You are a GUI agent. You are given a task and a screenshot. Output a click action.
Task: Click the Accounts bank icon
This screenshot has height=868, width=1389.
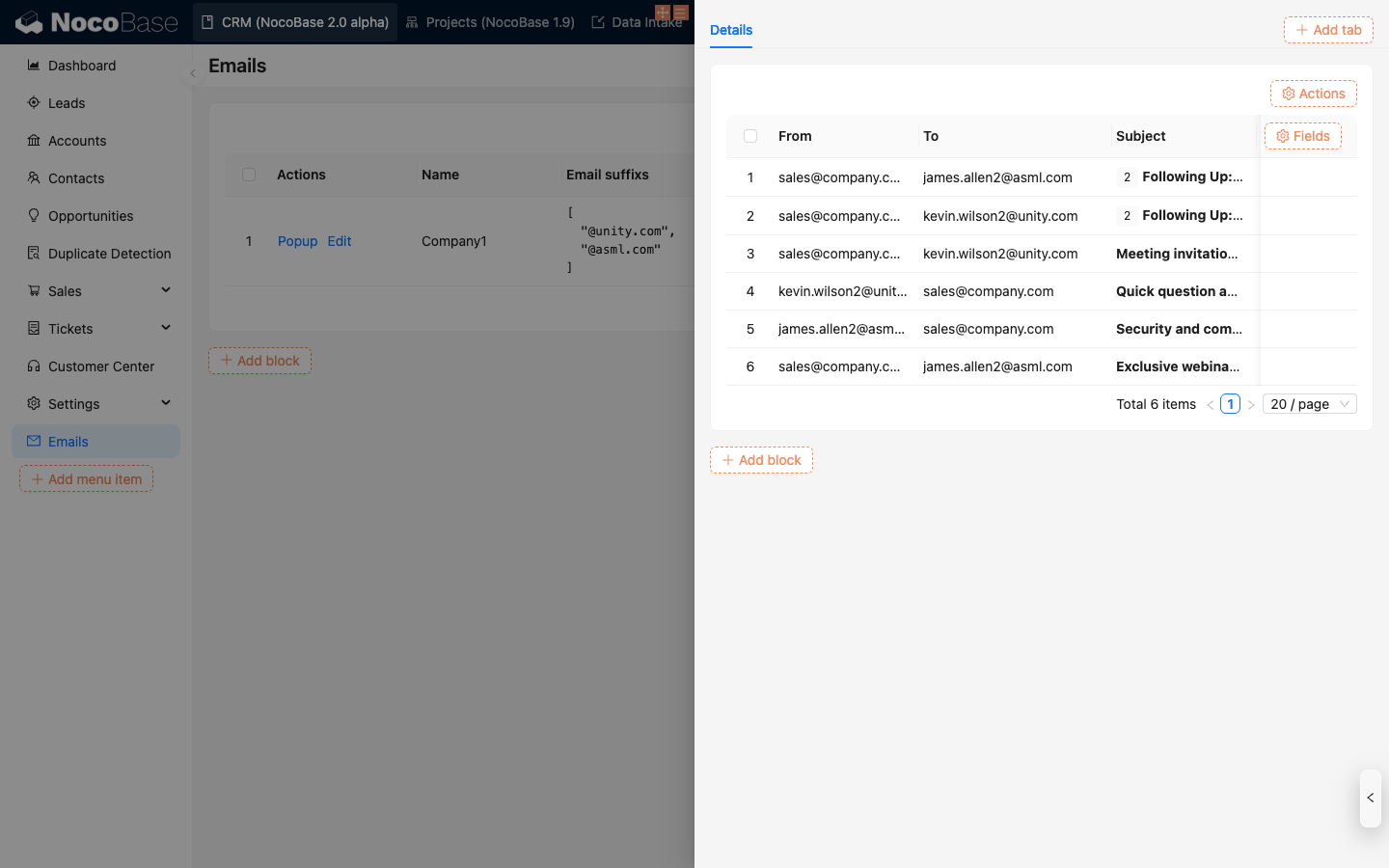click(x=34, y=141)
